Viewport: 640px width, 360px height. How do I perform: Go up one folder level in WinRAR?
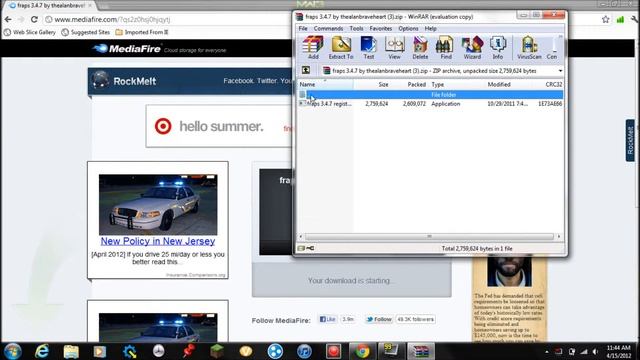[306, 70]
